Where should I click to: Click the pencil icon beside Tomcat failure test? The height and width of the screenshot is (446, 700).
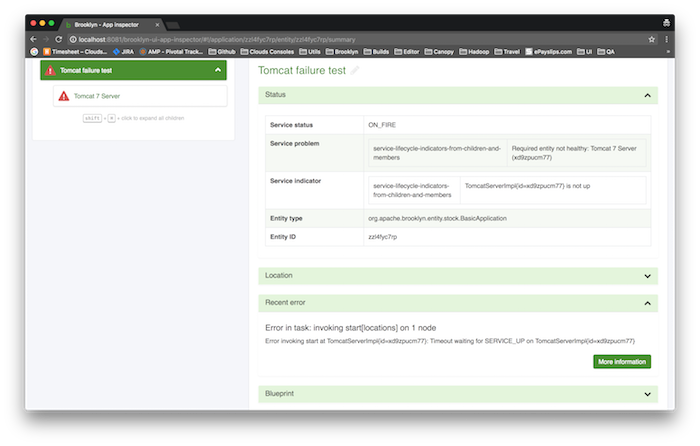pos(354,71)
